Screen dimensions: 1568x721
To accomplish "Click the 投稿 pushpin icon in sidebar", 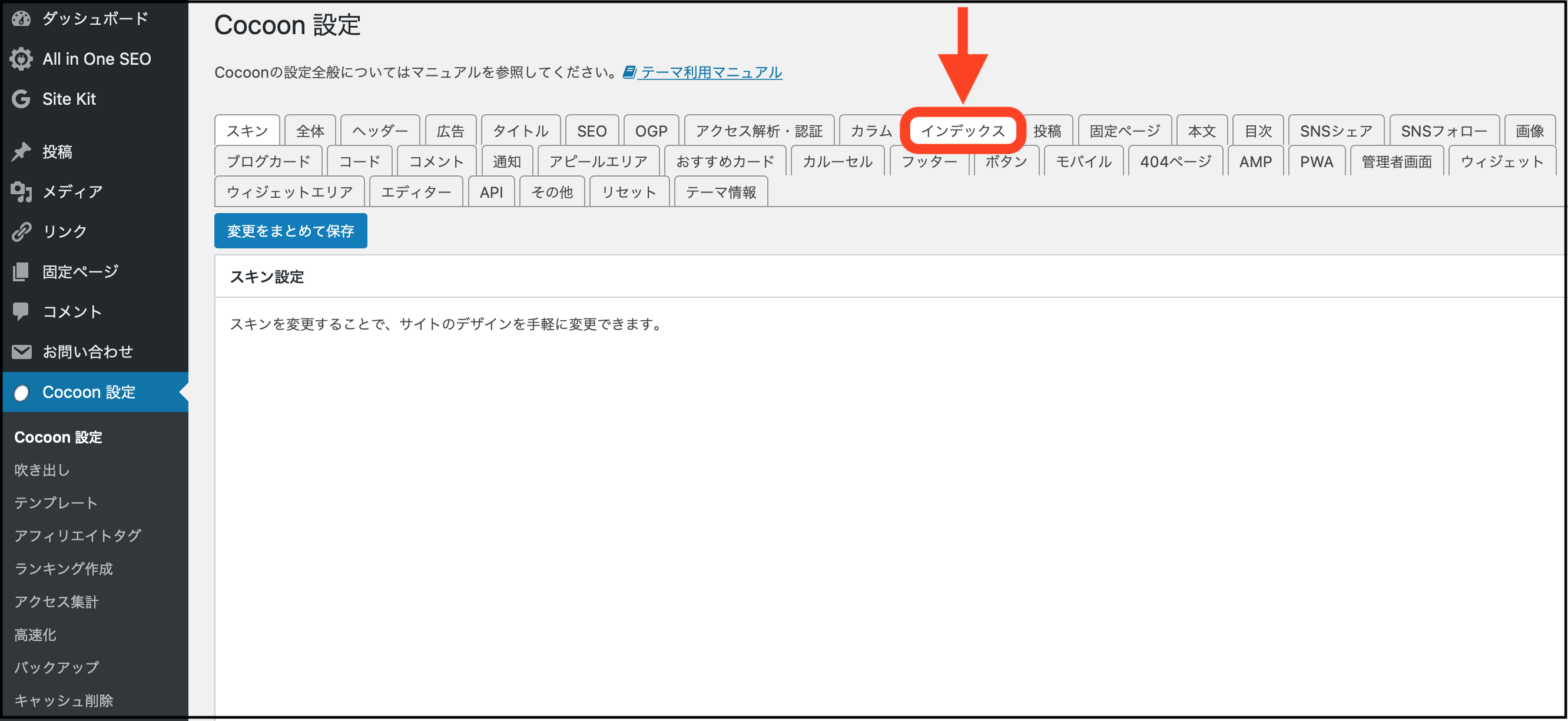I will pos(21,151).
